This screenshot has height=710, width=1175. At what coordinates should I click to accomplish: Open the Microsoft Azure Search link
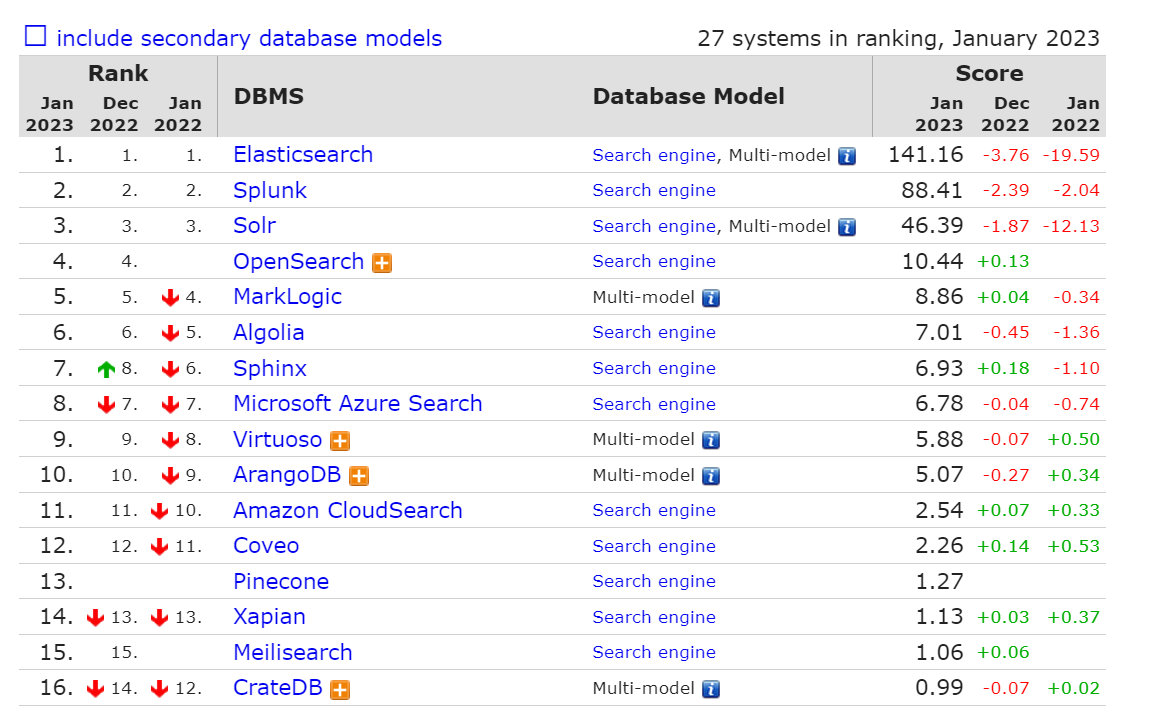[x=357, y=403]
